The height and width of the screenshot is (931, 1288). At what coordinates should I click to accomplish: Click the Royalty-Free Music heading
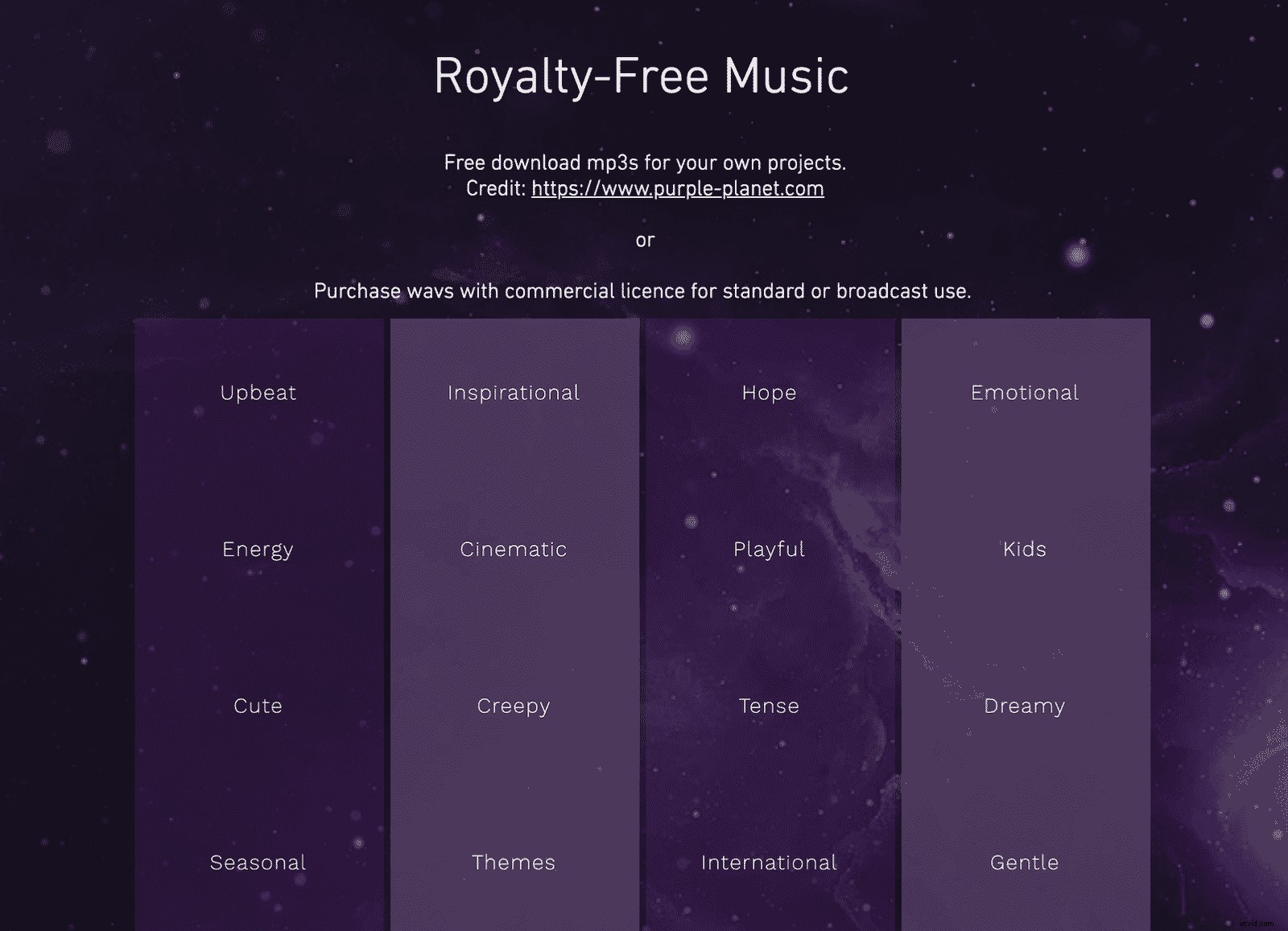[x=642, y=75]
